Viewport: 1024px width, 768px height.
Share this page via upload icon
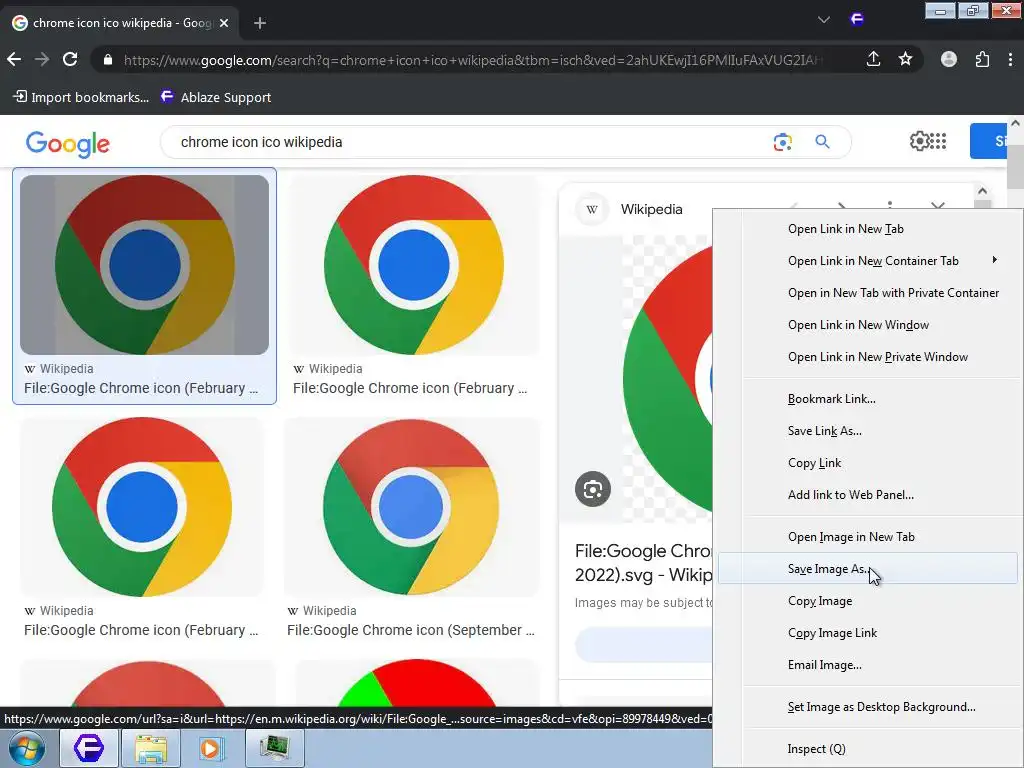873,59
